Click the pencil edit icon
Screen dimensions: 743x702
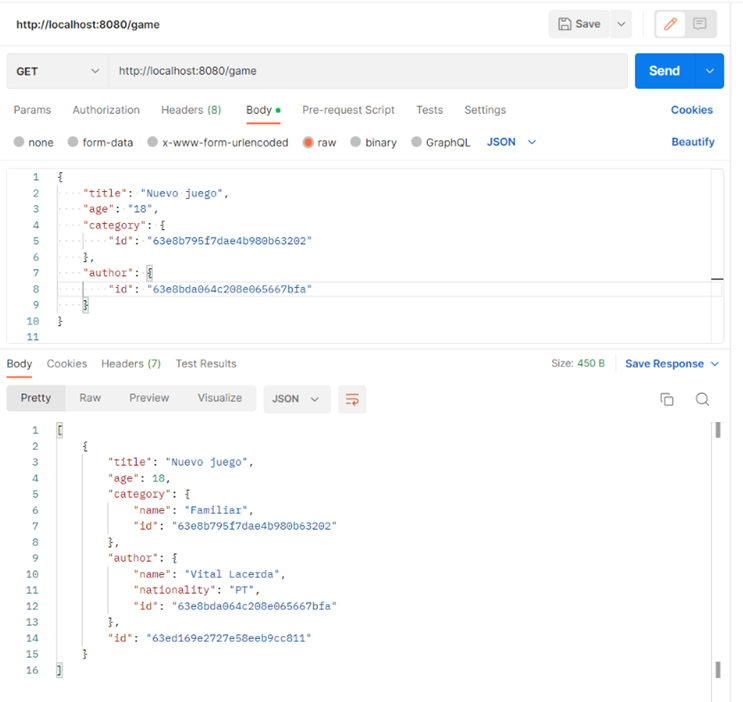pos(671,24)
